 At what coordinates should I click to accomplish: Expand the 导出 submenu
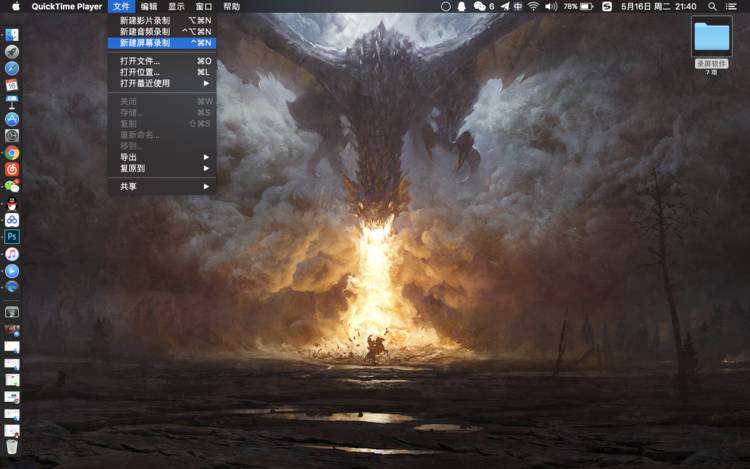162,157
